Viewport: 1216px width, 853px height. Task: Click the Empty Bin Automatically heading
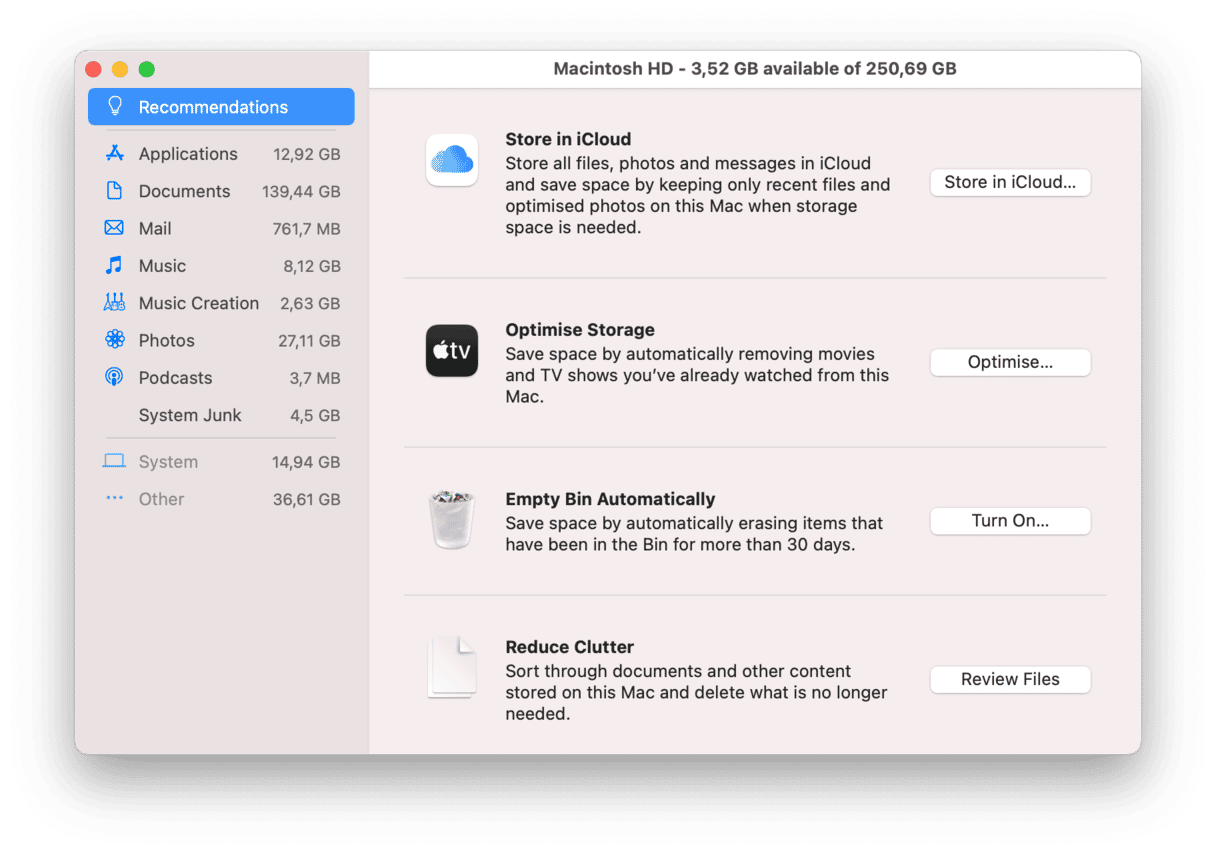610,498
